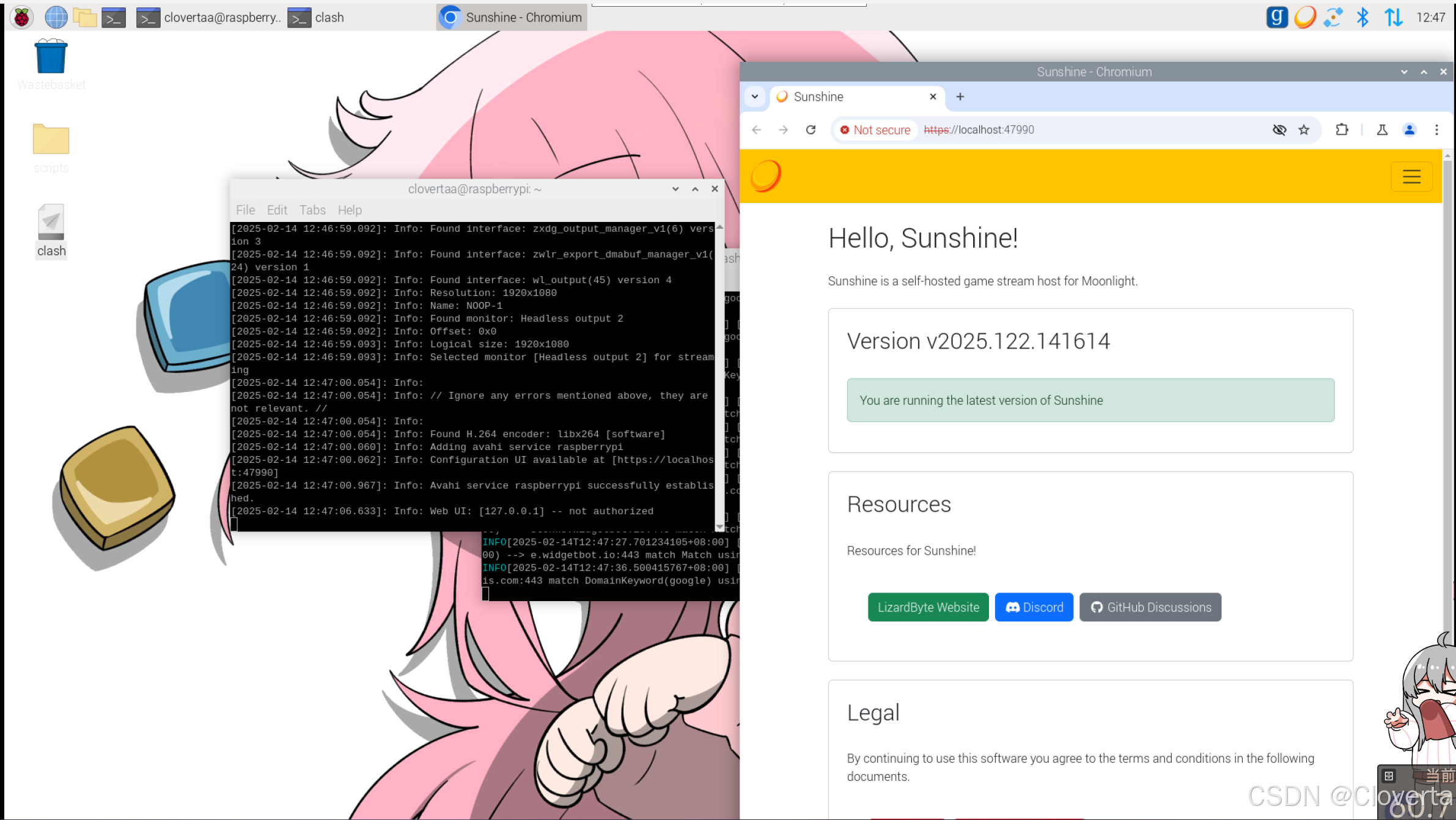Viewport: 1456px width, 820px height.
Task: Open the terminal Edit menu
Action: tap(276, 210)
